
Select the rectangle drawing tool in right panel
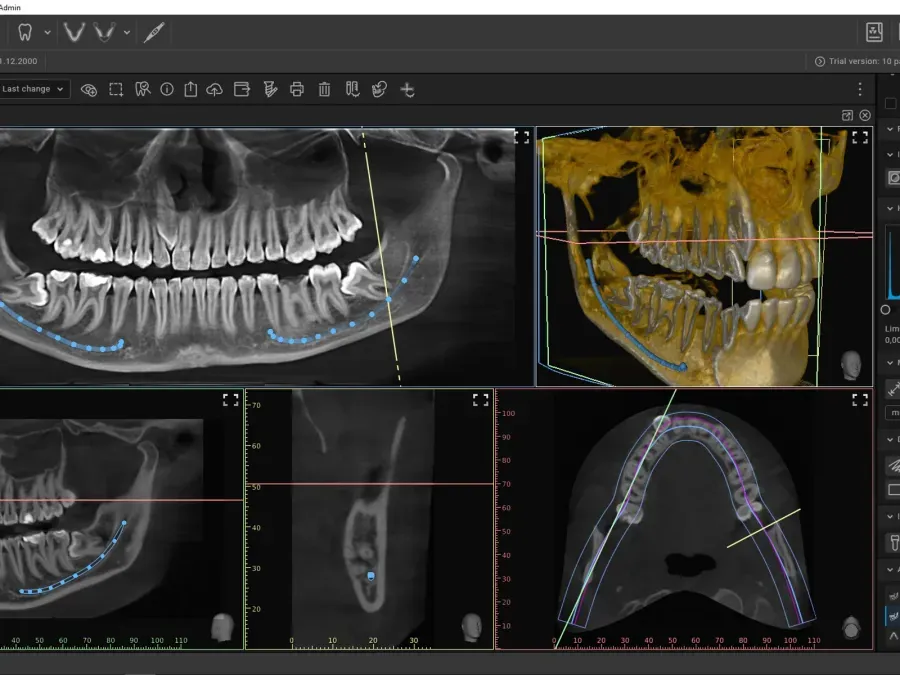pos(893,490)
